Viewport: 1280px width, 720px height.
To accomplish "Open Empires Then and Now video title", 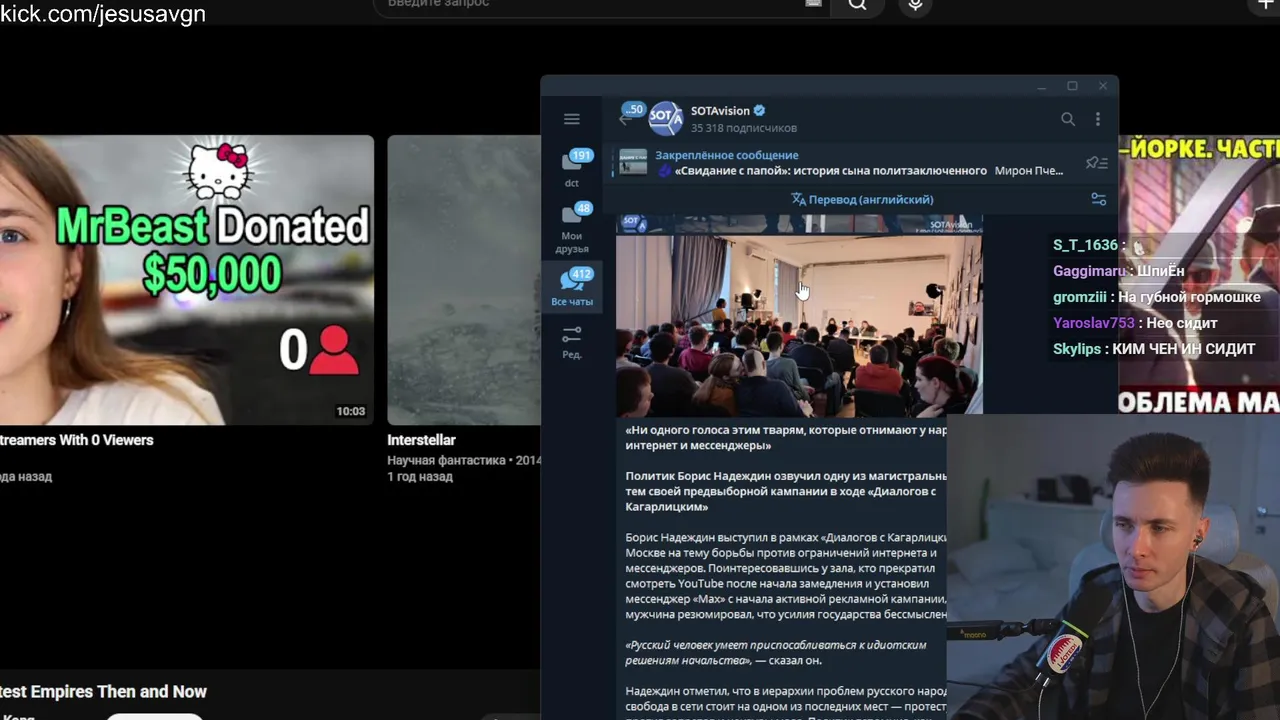I will click(104, 692).
